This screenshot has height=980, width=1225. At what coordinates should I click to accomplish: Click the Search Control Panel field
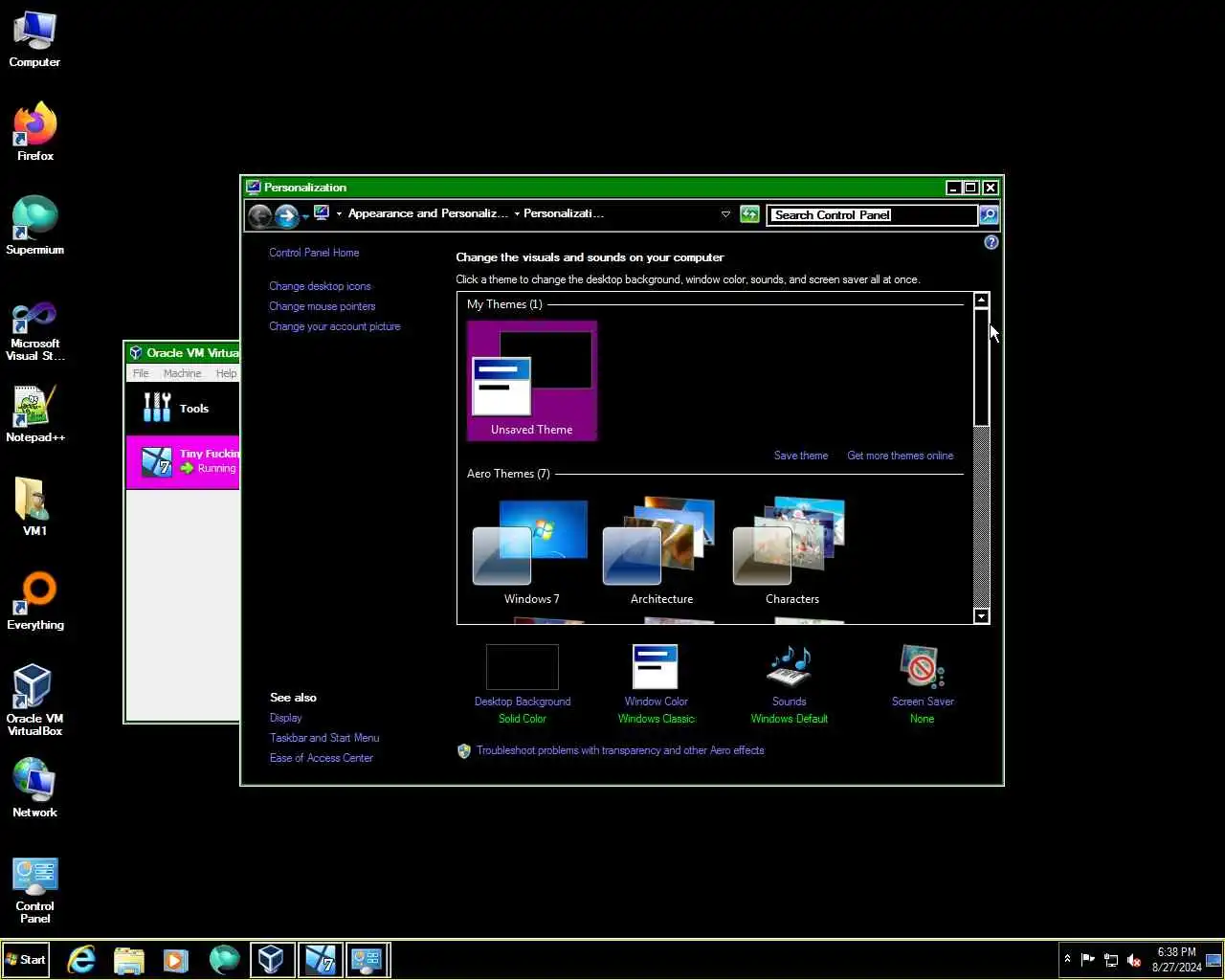point(872,215)
